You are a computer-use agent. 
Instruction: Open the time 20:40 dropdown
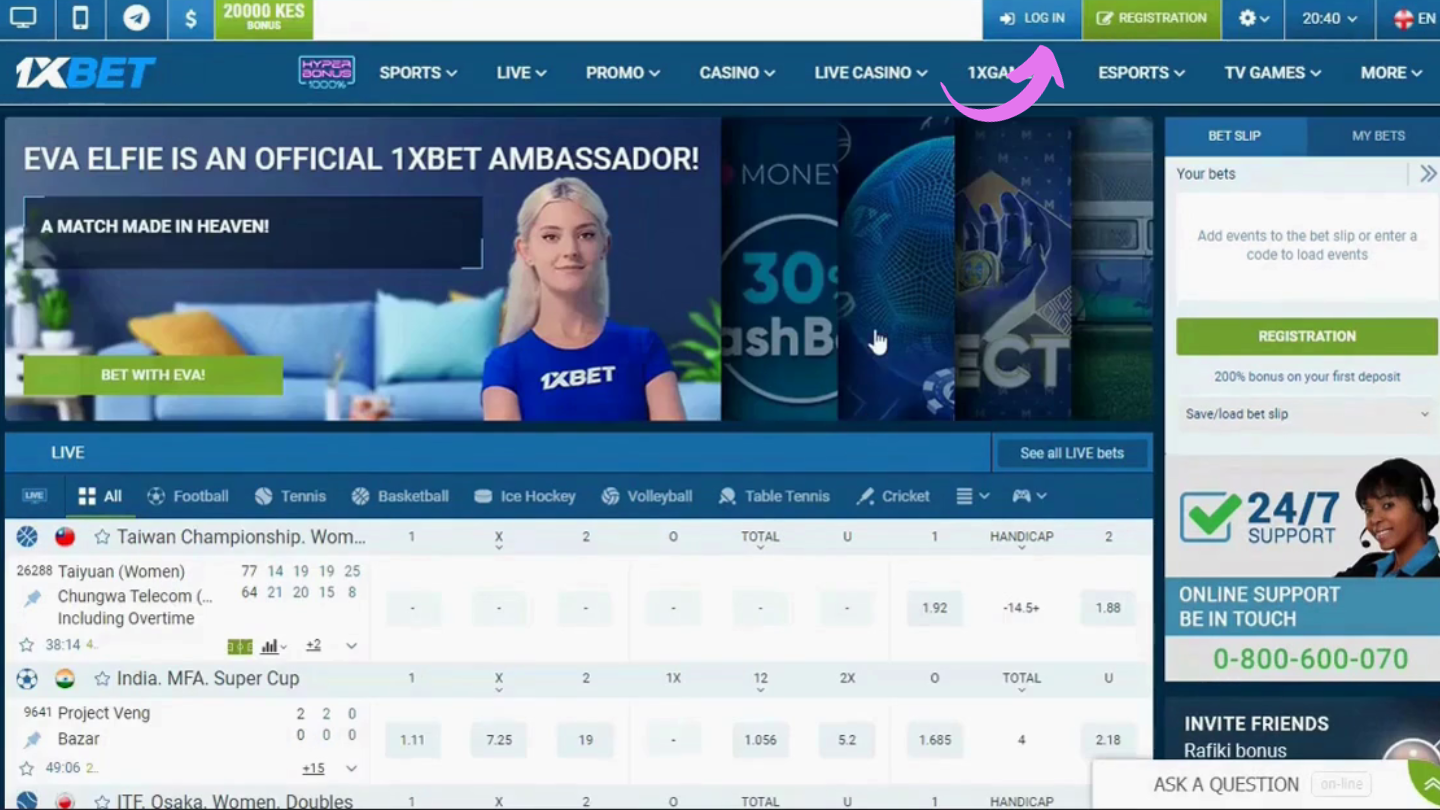point(1329,18)
